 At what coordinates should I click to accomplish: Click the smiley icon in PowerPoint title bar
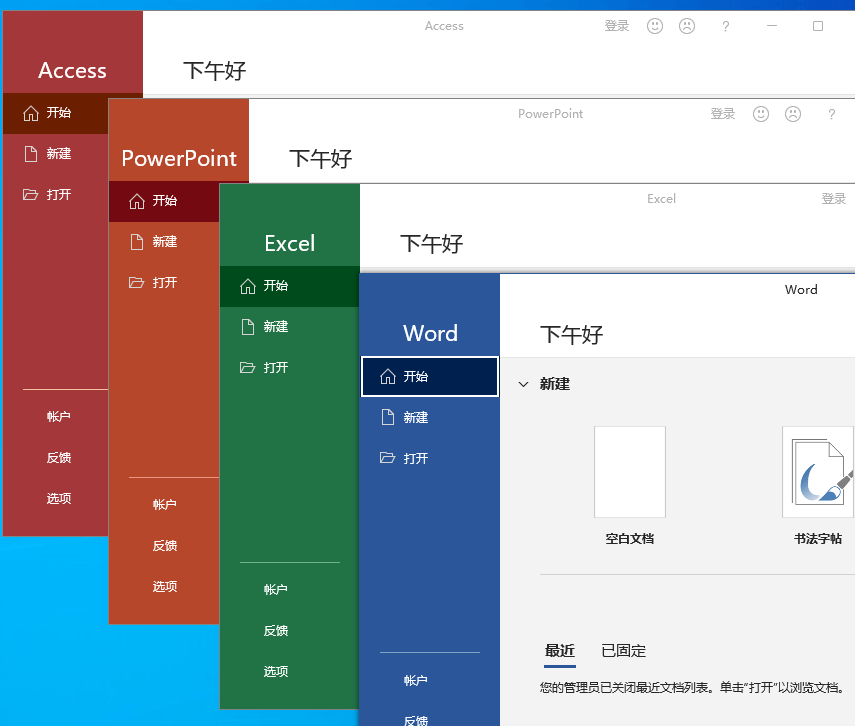click(x=761, y=114)
